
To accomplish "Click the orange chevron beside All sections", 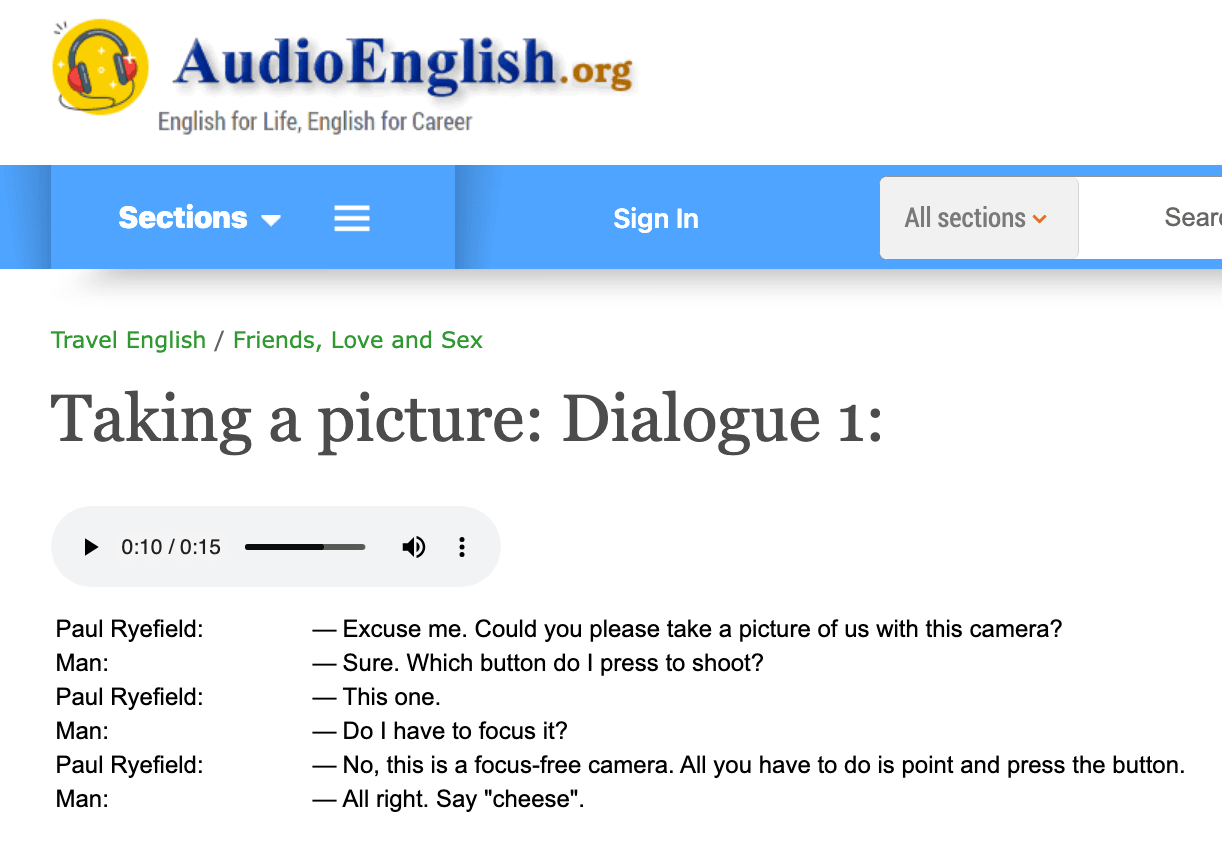I will coord(1038,218).
